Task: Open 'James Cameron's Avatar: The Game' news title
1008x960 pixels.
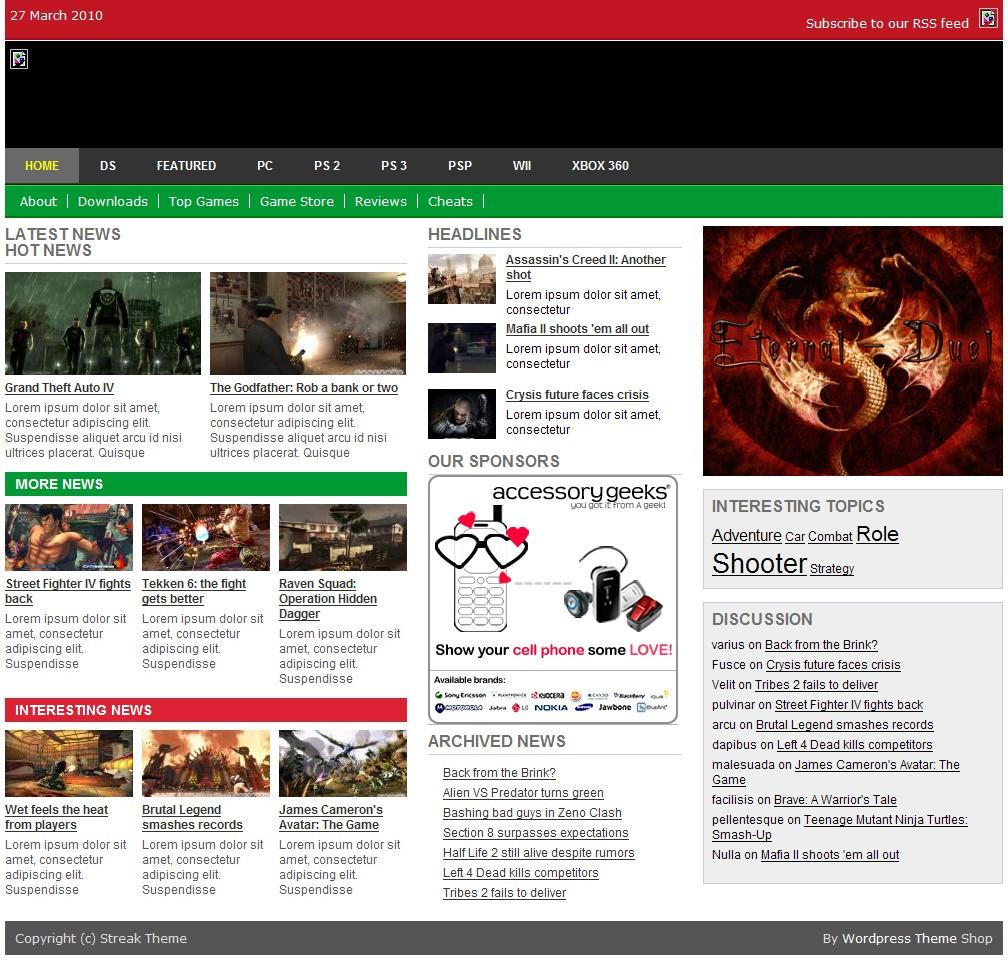Action: (331, 817)
